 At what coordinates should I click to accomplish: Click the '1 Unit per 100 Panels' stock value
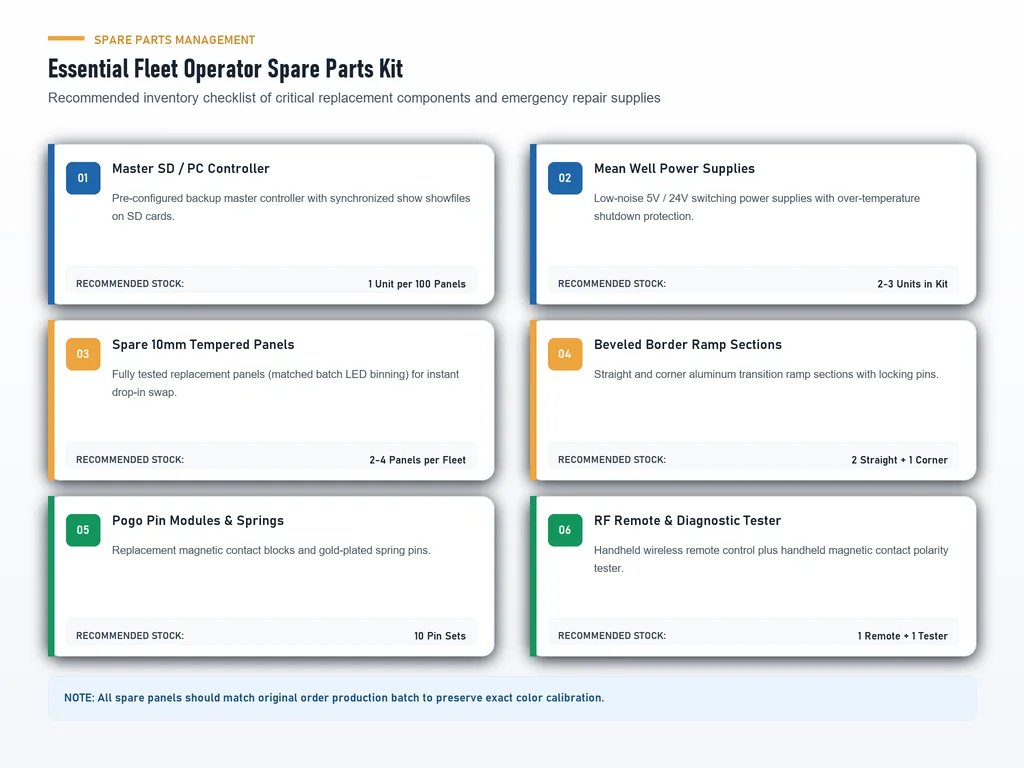[x=417, y=284]
